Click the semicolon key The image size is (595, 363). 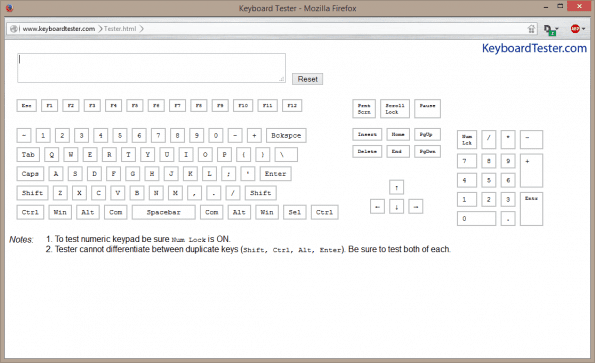coord(228,174)
